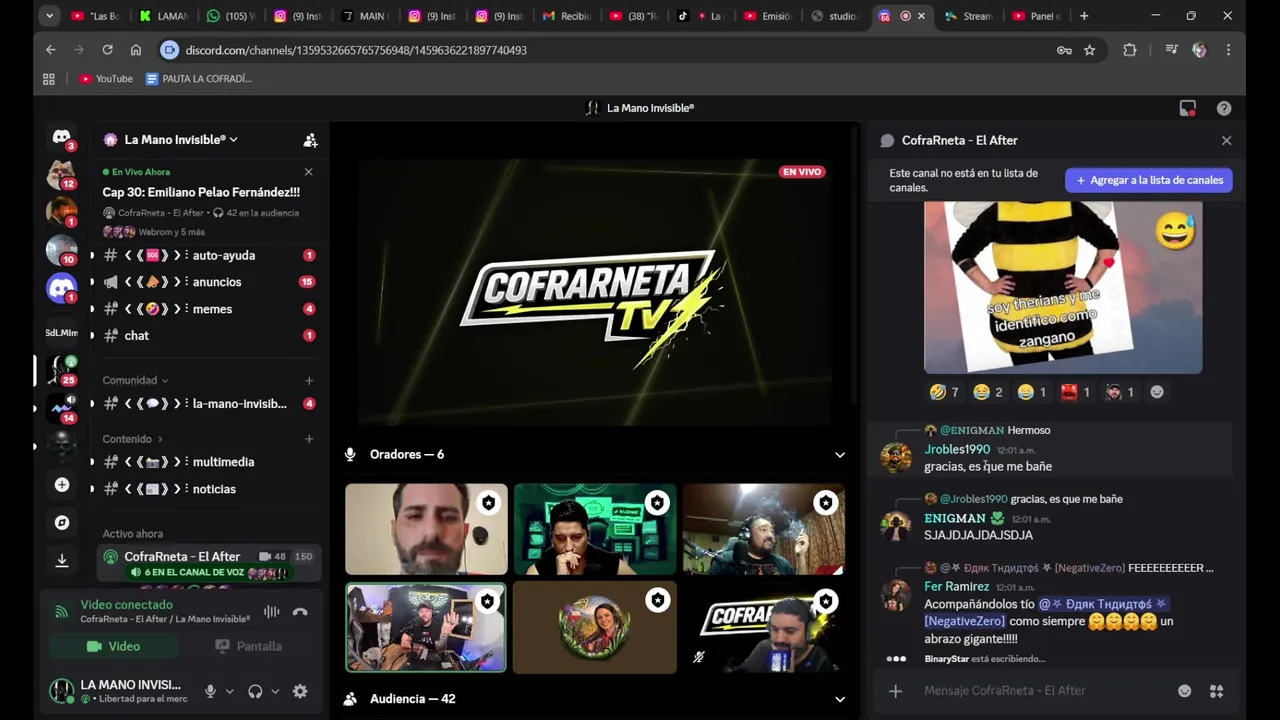The width and height of the screenshot is (1280, 720).
Task: Click Jrobles1990 username in chat
Action: point(957,450)
